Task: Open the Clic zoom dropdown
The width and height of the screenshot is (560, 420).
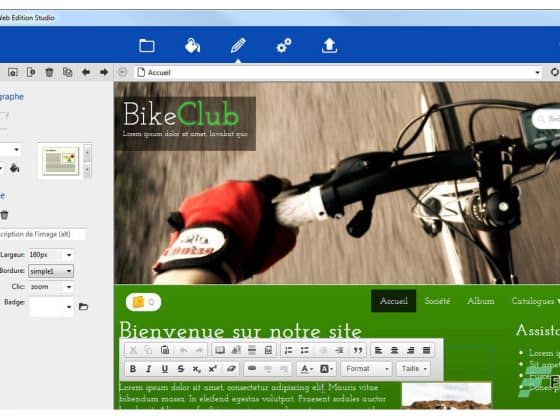Action: point(51,287)
